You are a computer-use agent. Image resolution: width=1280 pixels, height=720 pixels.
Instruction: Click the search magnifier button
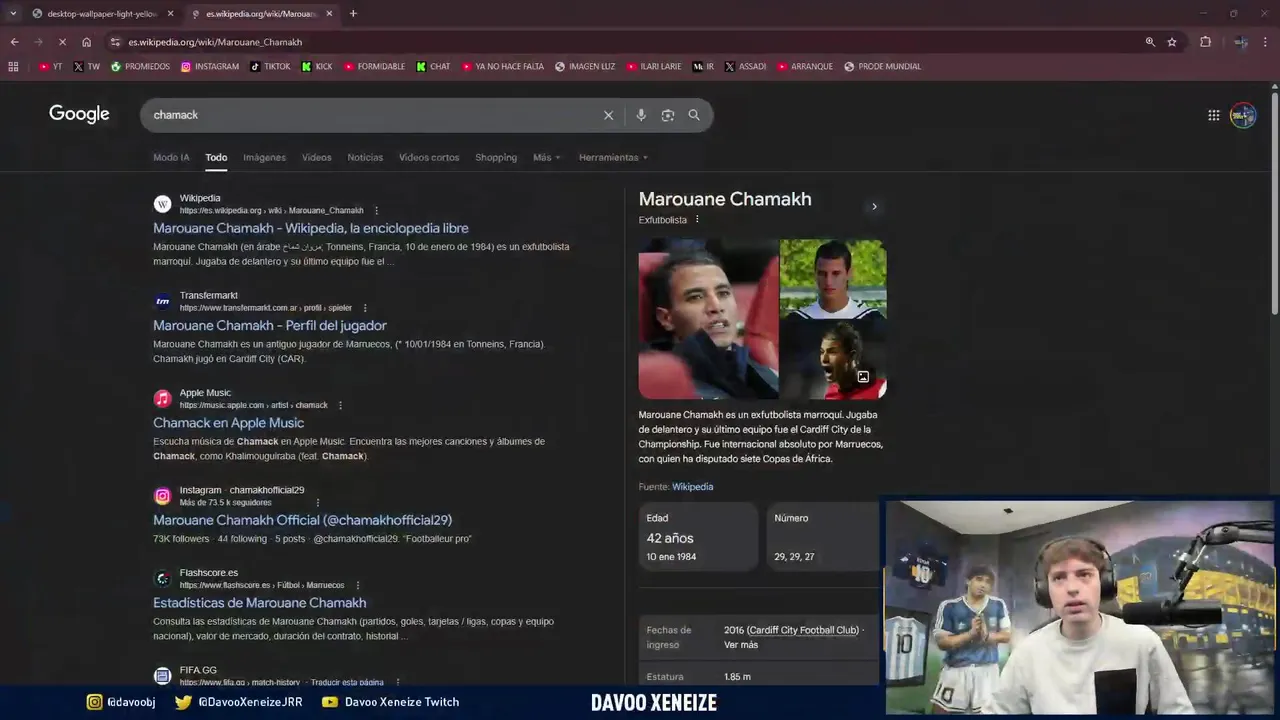[x=694, y=115]
